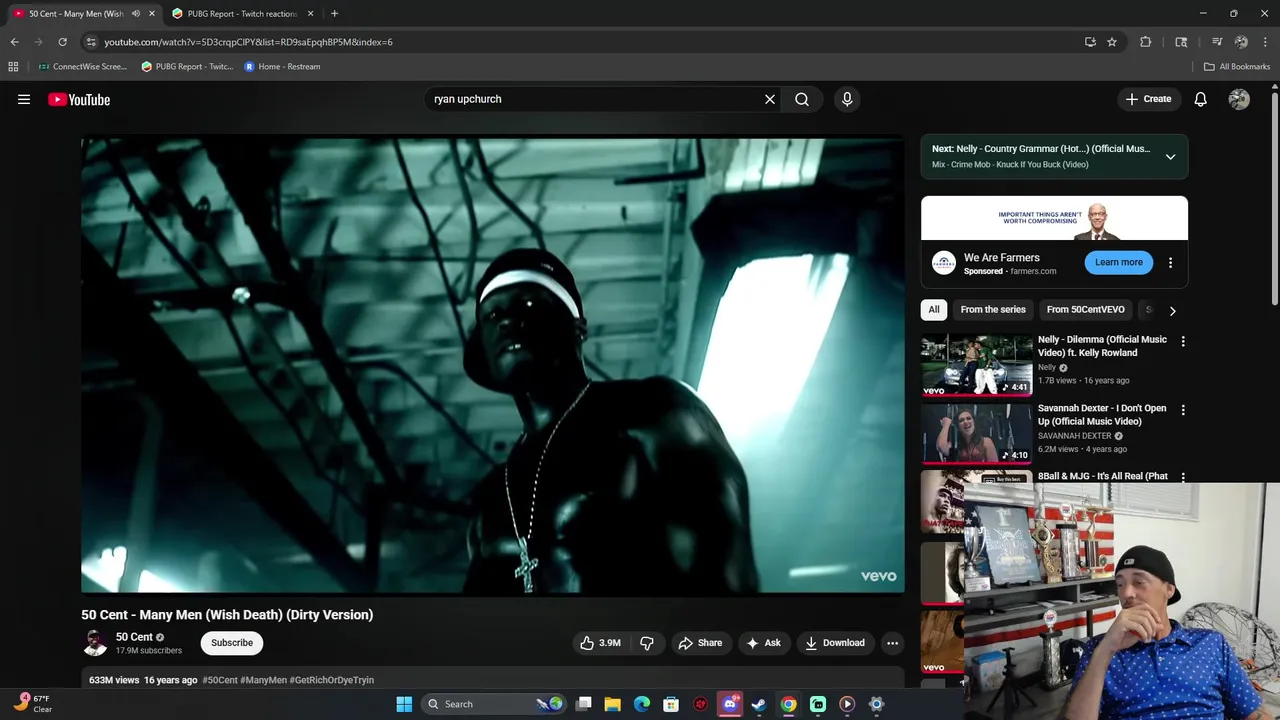Open the weather widget showing 67°F
1280x720 pixels.
point(32,704)
